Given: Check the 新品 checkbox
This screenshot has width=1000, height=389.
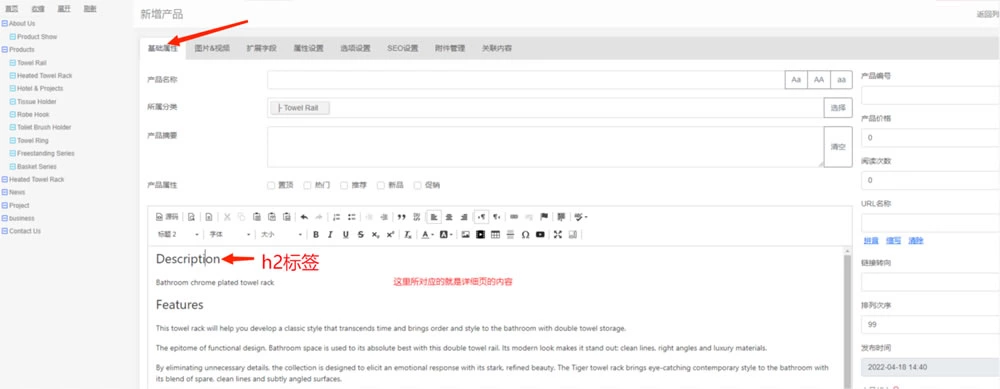Looking at the screenshot, I should (x=381, y=186).
